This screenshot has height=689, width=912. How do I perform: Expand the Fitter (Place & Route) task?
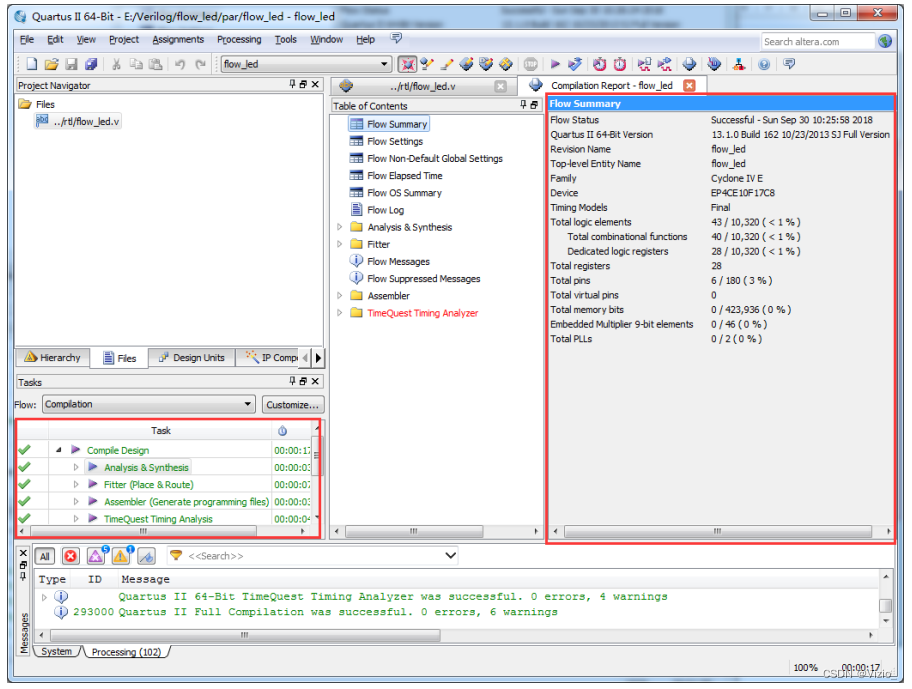pyautogui.click(x=76, y=484)
